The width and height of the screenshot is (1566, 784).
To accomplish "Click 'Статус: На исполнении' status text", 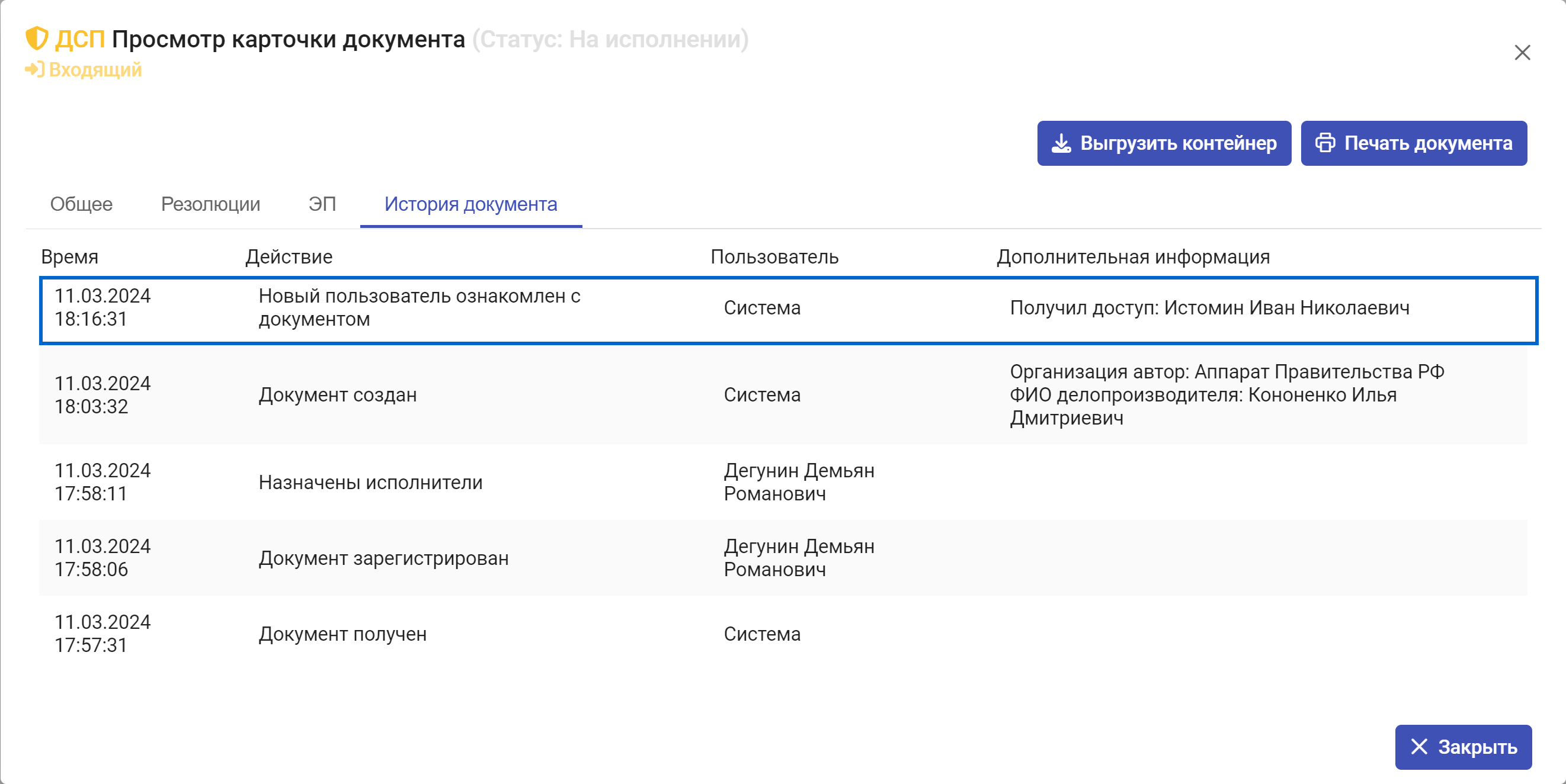I will pyautogui.click(x=610, y=39).
